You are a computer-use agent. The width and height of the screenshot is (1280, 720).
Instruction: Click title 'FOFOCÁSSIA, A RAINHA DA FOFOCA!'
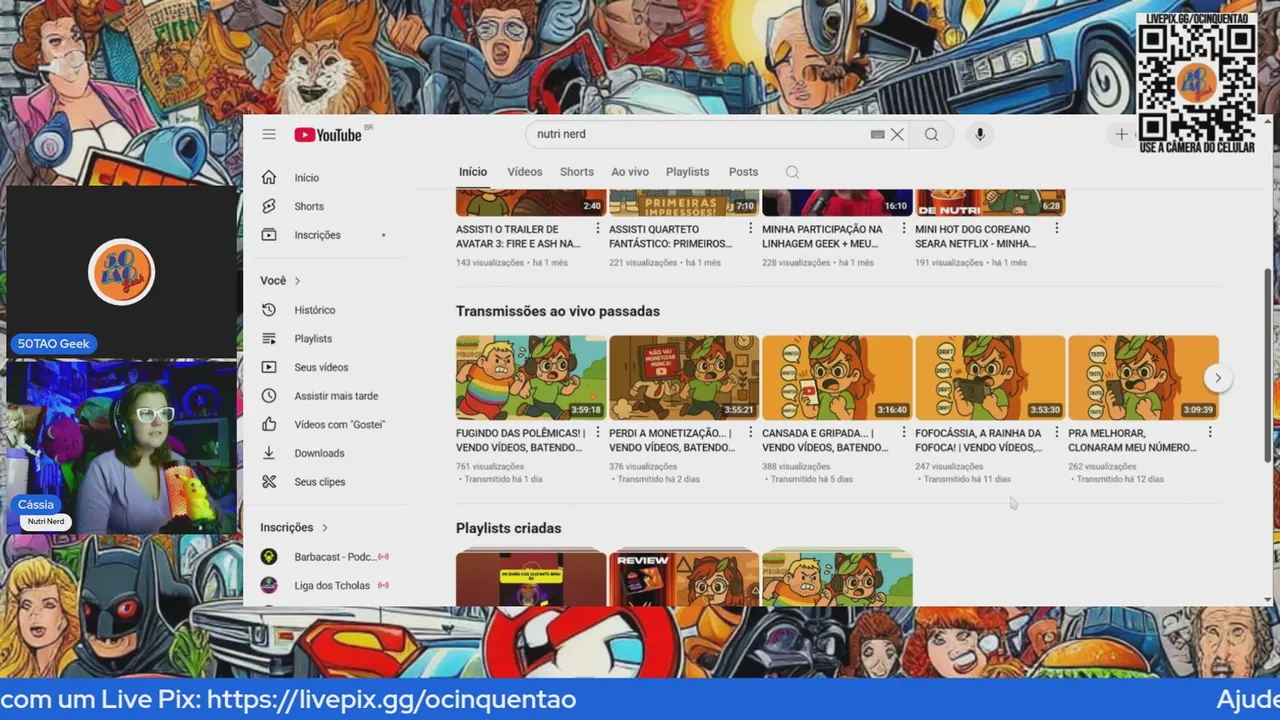[x=979, y=440]
